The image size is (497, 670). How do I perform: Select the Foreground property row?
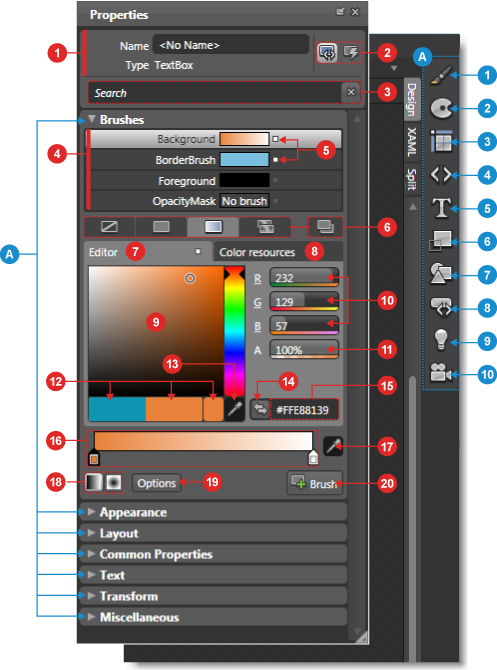tap(216, 181)
